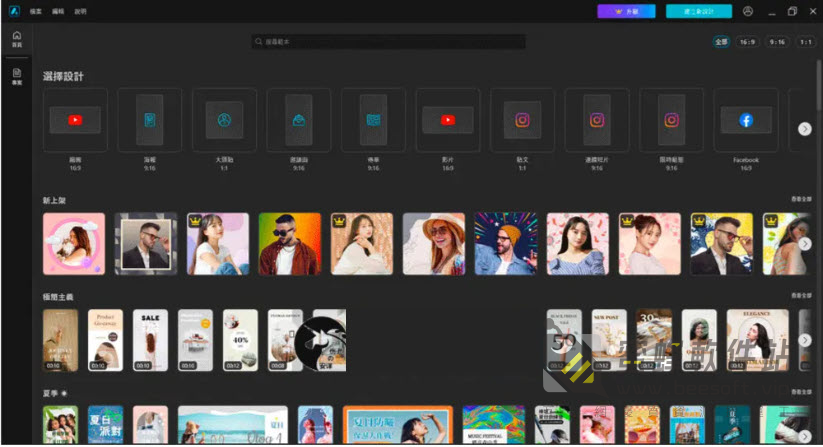Open the MUSIC FESTIVAL colorful template
Viewport: 823px width, 447px height.
pos(493,424)
